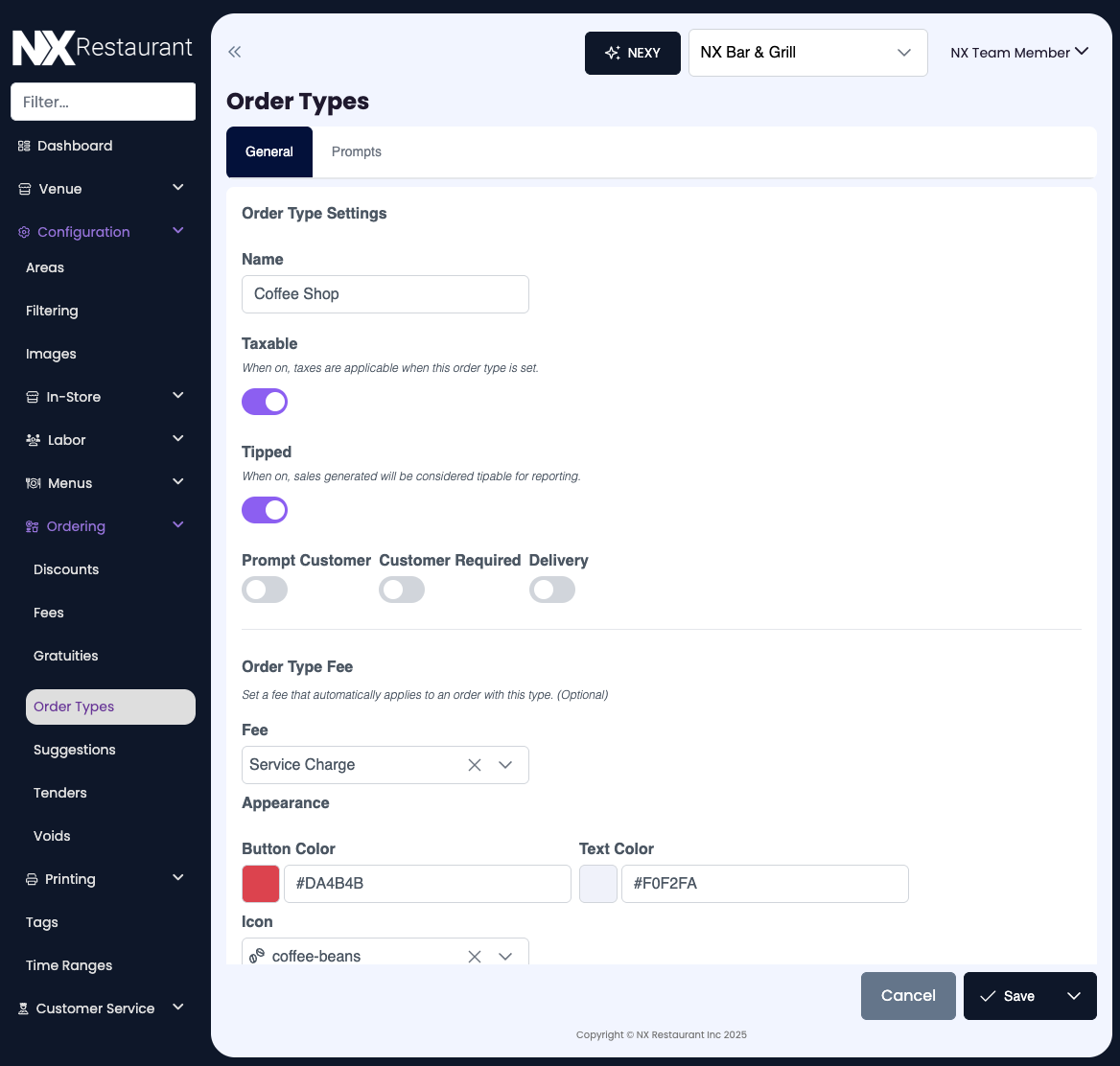Viewport: 1120px width, 1066px height.
Task: Click the Dashboard grid icon
Action: (24, 146)
